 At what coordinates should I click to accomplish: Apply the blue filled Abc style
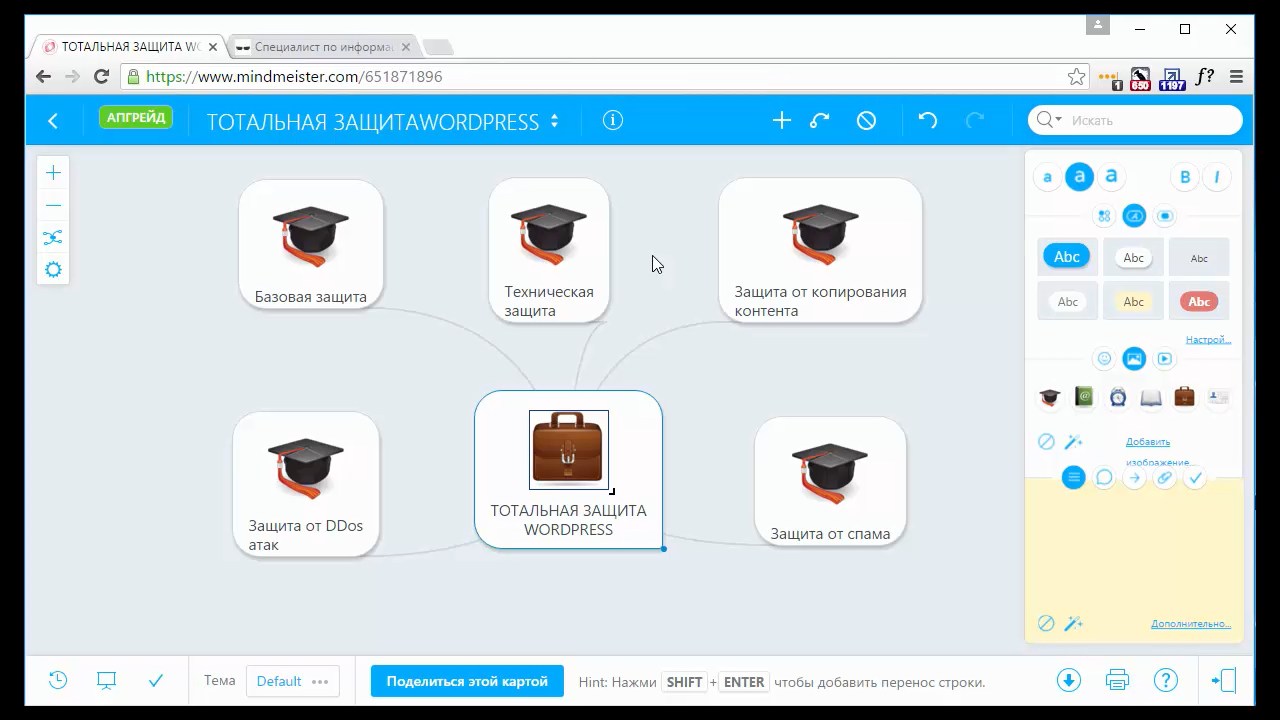(1067, 257)
